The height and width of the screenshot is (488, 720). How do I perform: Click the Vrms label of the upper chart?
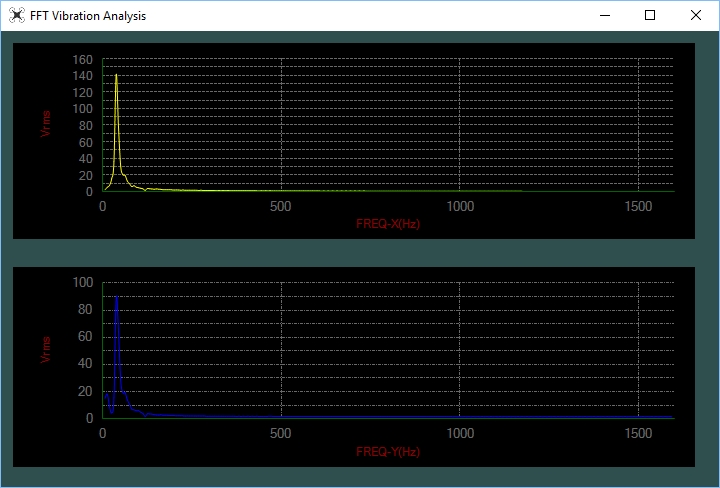point(45,123)
